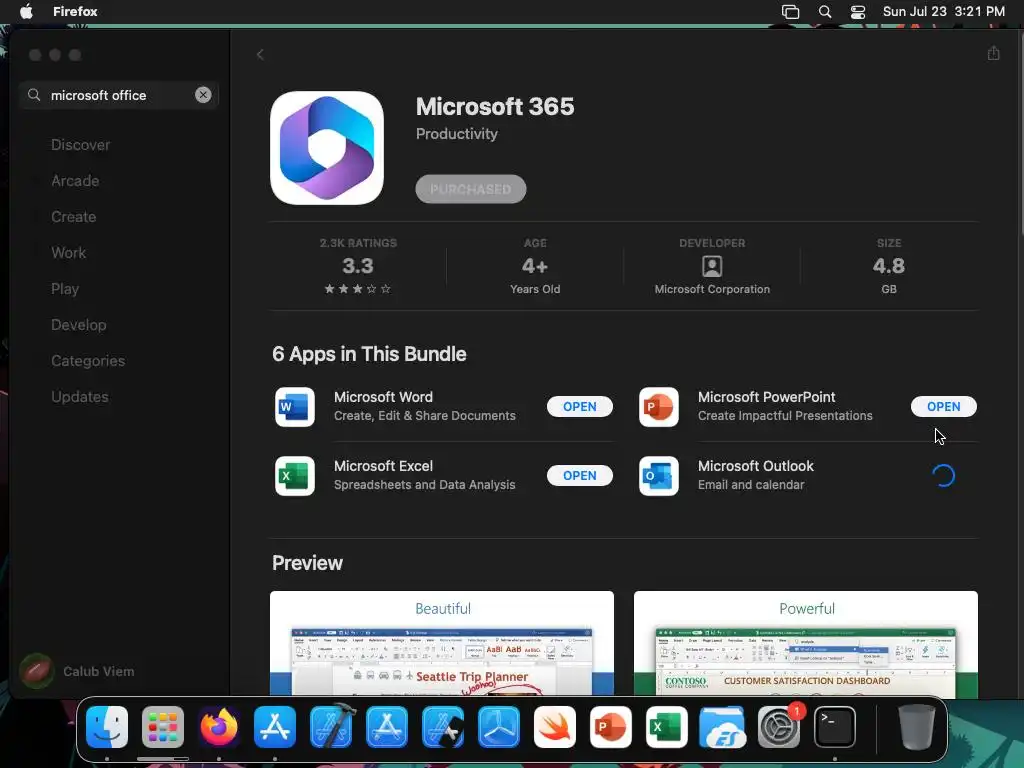Screen dimensions: 1024x768
Task: Click the Microsoft Outlook title text
Action: tap(756, 466)
